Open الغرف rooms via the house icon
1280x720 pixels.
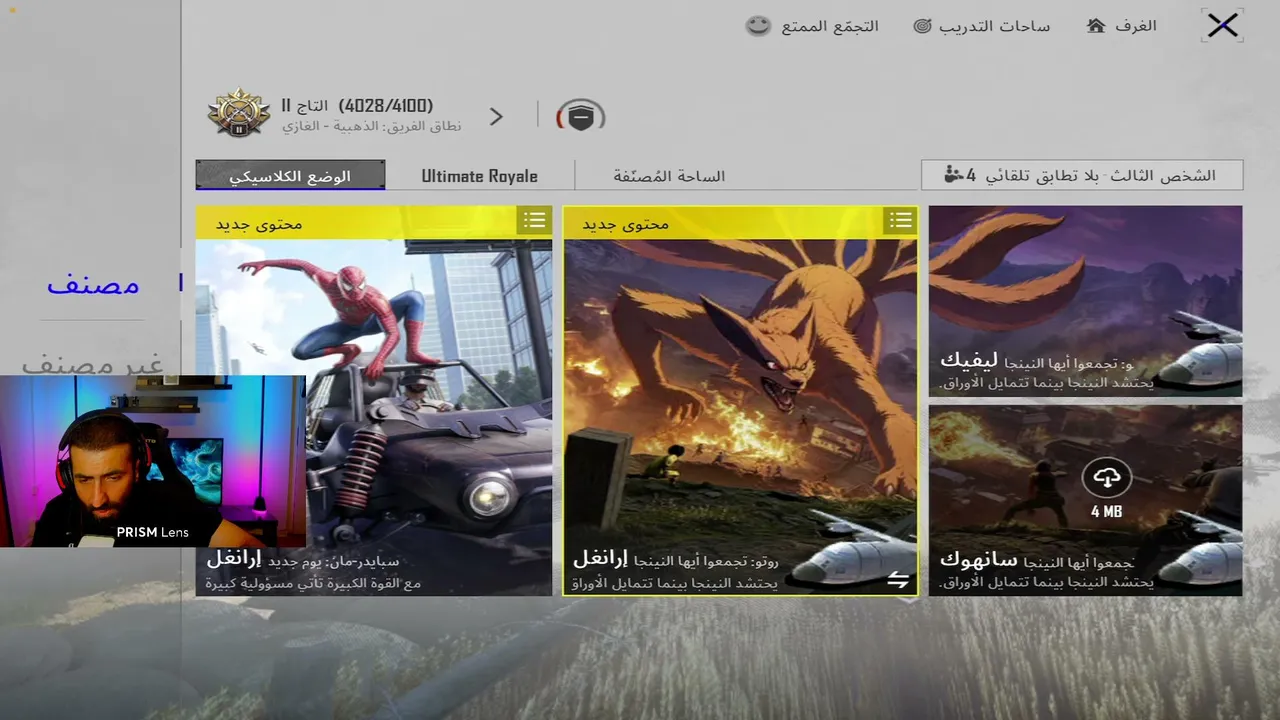(1096, 26)
